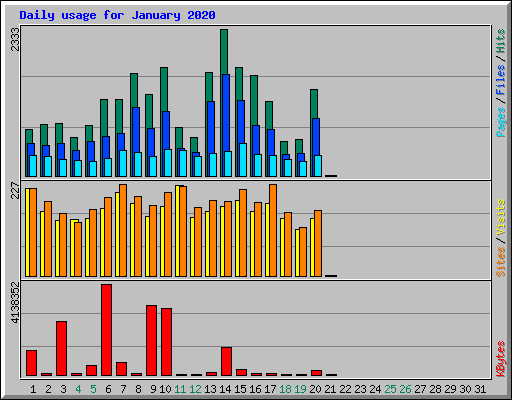Click the cyan "Pages" legend word
The width and height of the screenshot is (512, 400).
pyautogui.click(x=500, y=122)
